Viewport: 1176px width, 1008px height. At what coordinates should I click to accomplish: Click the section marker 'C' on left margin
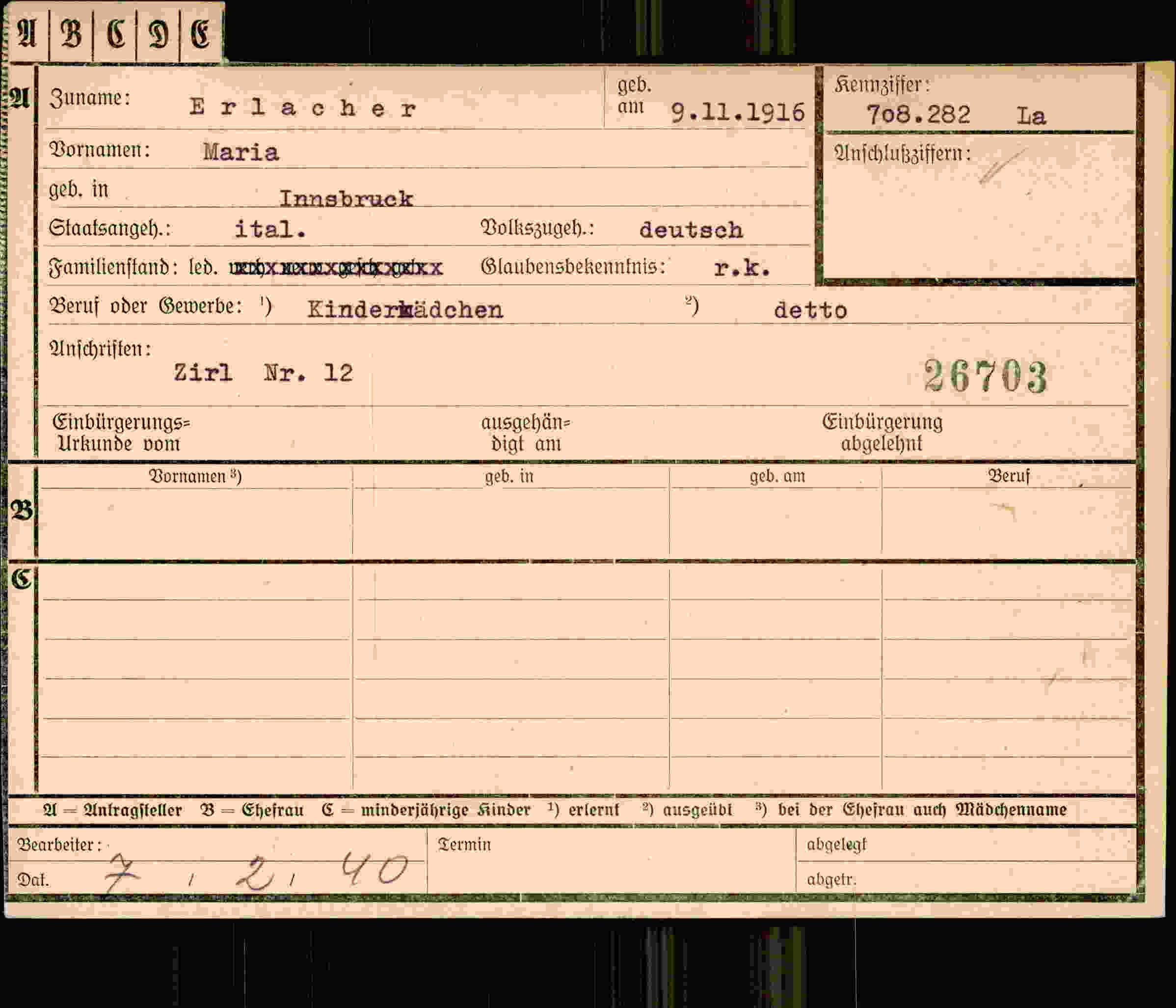pyautogui.click(x=22, y=579)
